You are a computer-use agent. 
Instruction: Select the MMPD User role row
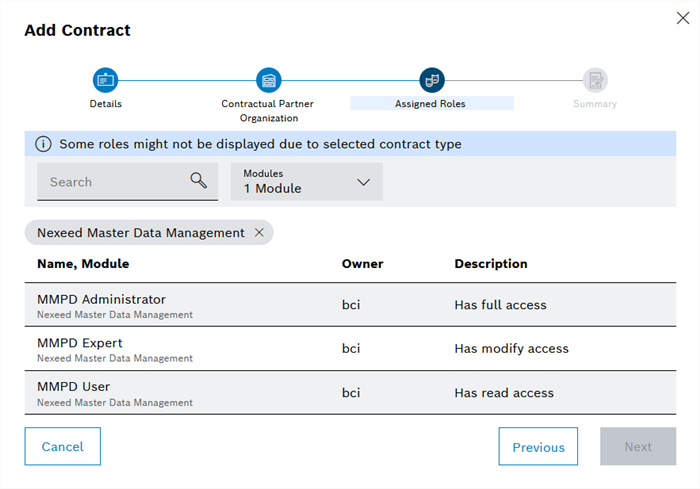coord(350,393)
